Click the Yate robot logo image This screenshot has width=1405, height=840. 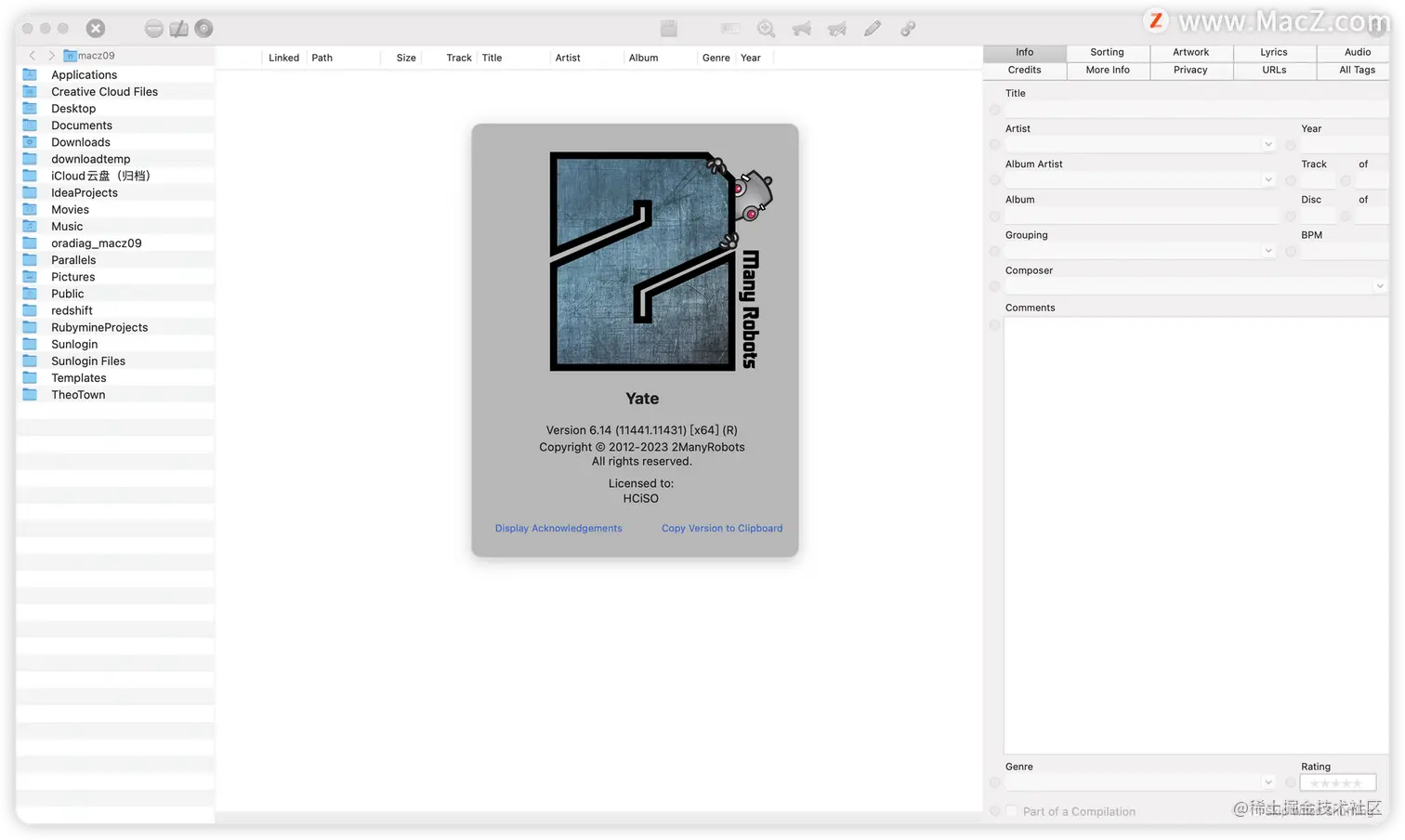(661, 261)
